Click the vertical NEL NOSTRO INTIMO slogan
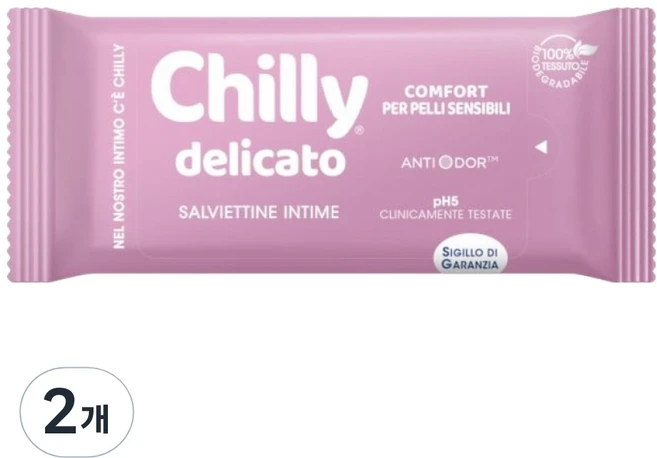657x458 pixels. 119,146
